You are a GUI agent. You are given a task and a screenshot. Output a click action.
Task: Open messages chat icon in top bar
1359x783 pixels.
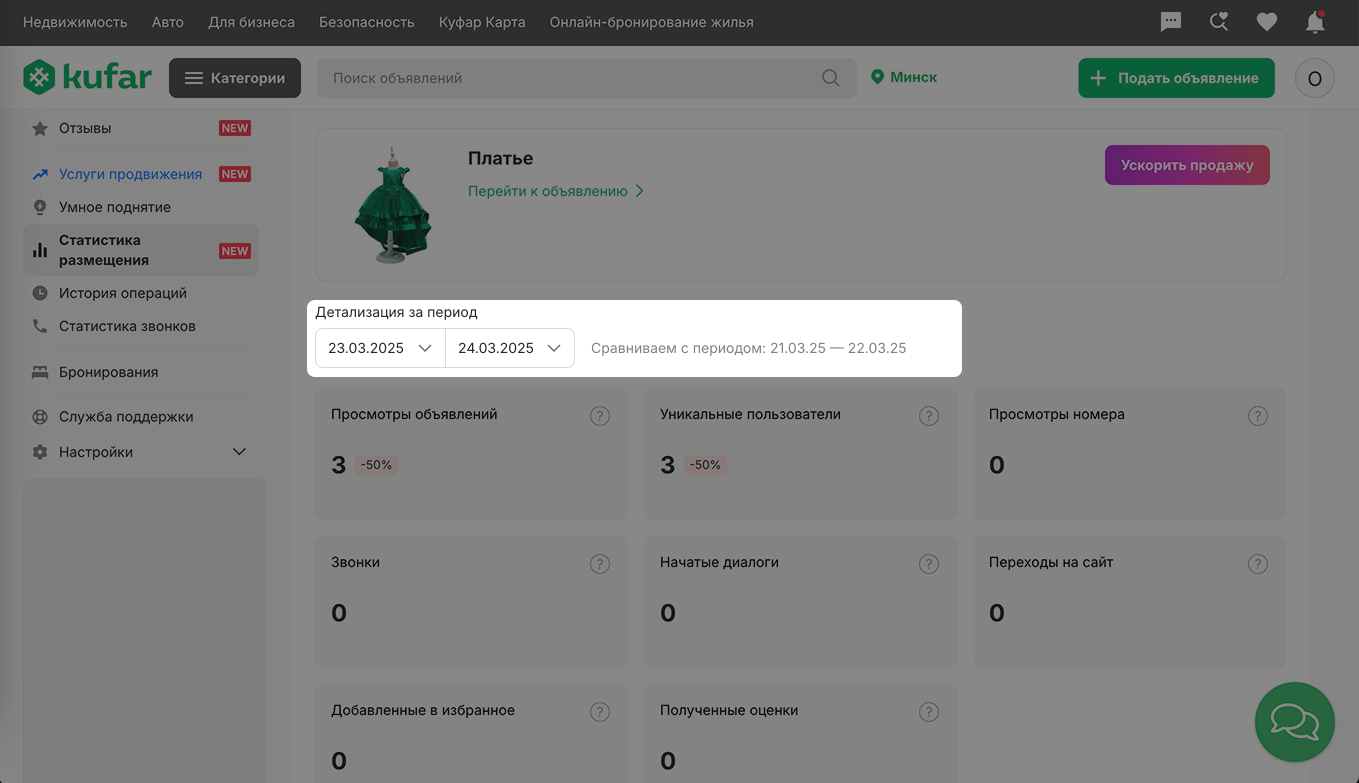[1171, 22]
